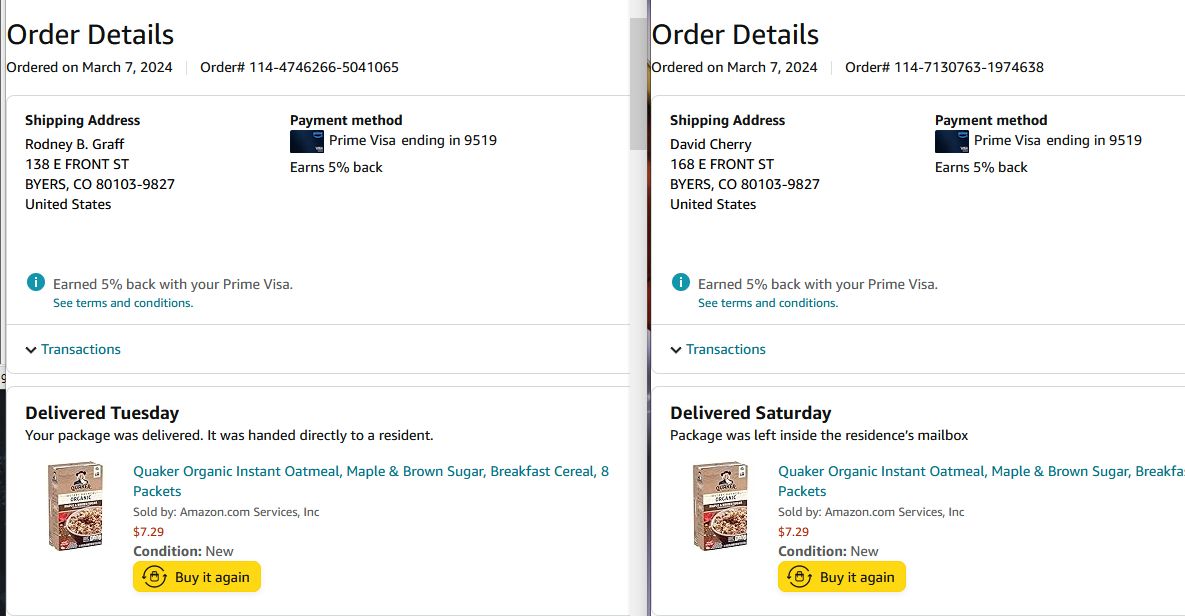Open Quaker Oatmeal product link under Delivered Tuesday
Screen dimensions: 1185x616
click(370, 472)
